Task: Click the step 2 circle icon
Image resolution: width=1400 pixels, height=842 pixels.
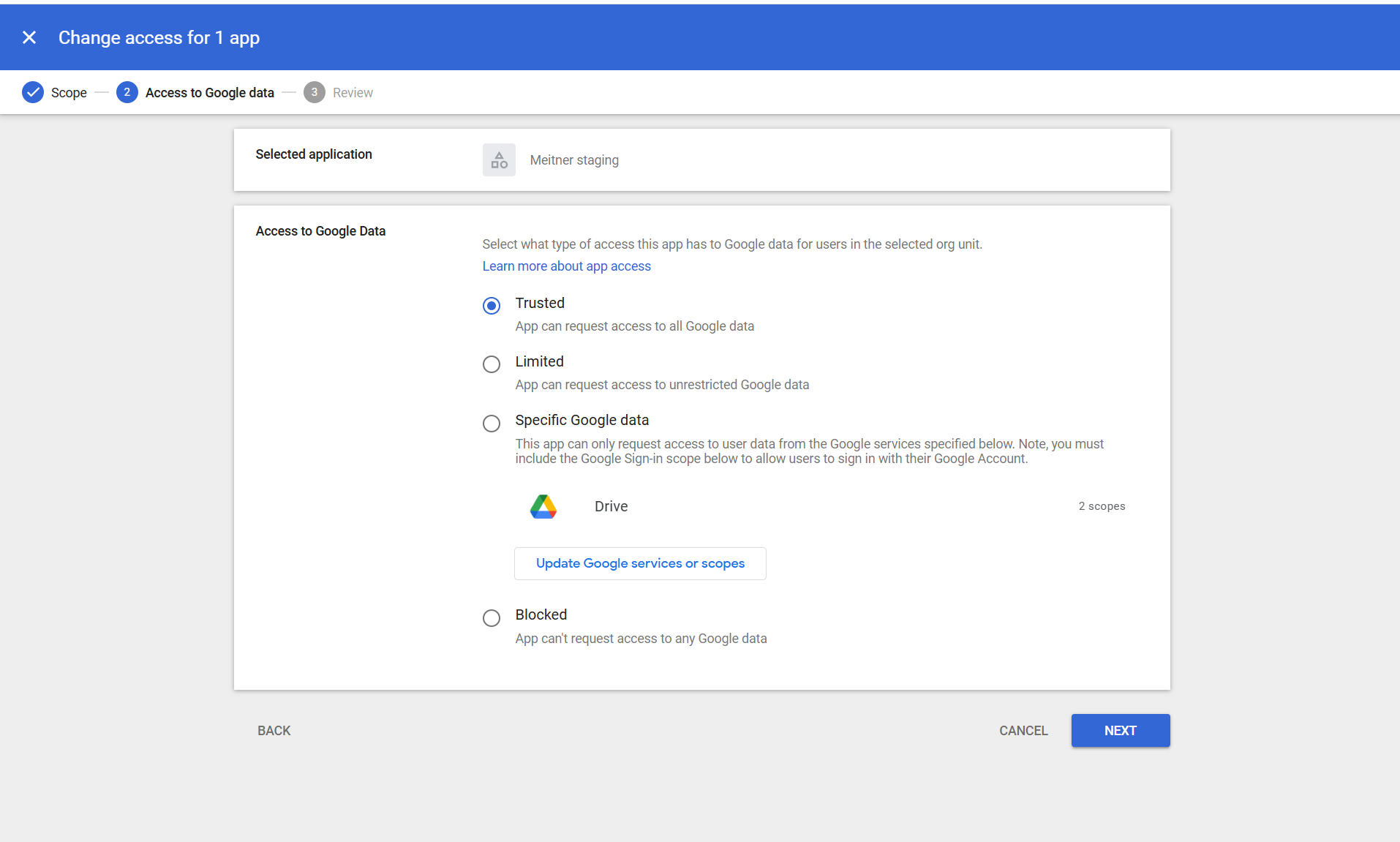Action: (127, 92)
